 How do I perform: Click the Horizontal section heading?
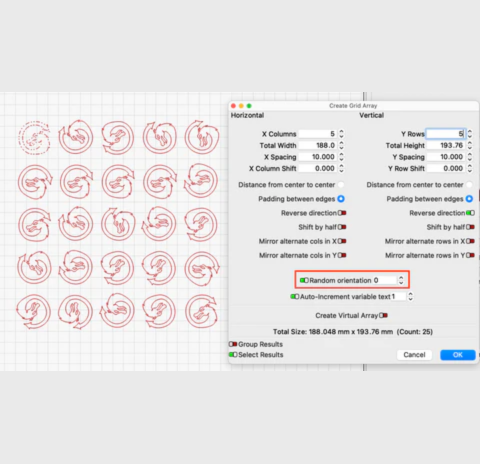point(247,115)
